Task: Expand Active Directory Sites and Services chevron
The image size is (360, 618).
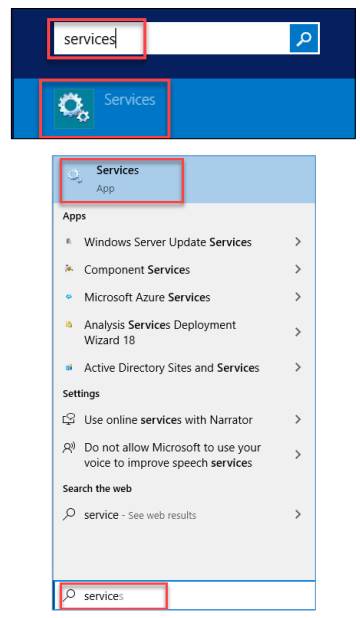Action: [298, 367]
